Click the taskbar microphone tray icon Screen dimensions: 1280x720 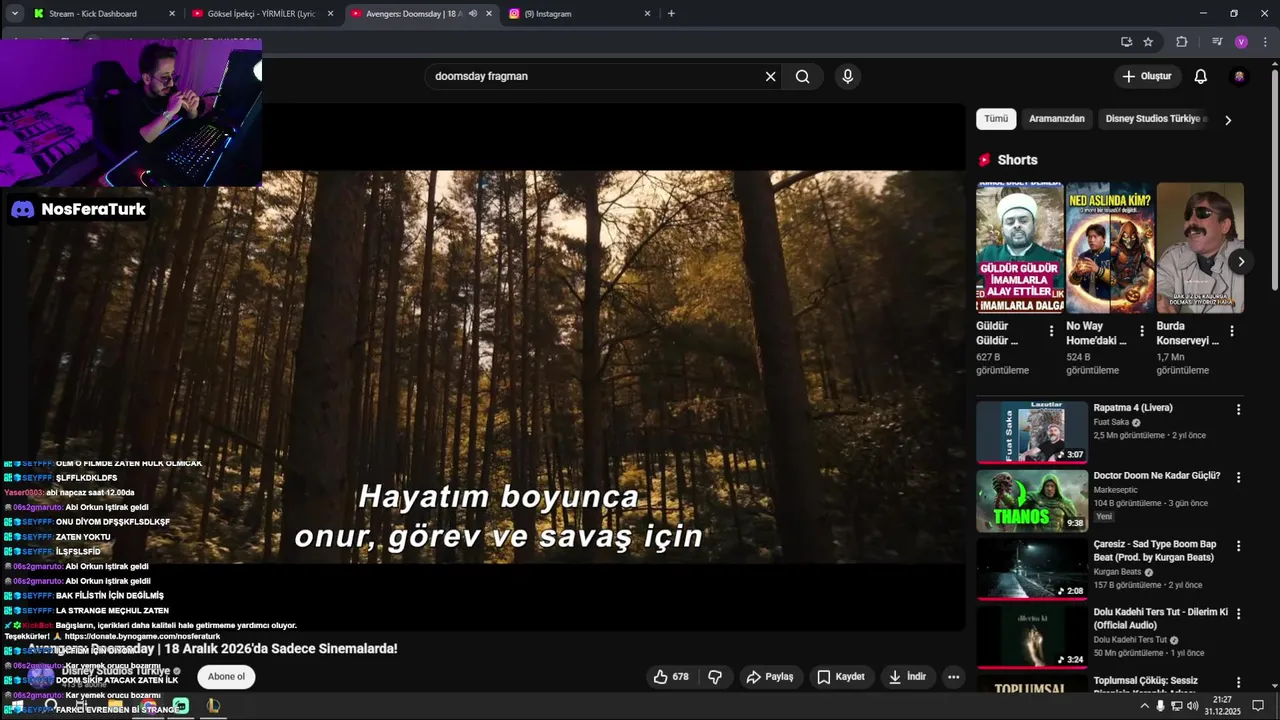point(1161,706)
